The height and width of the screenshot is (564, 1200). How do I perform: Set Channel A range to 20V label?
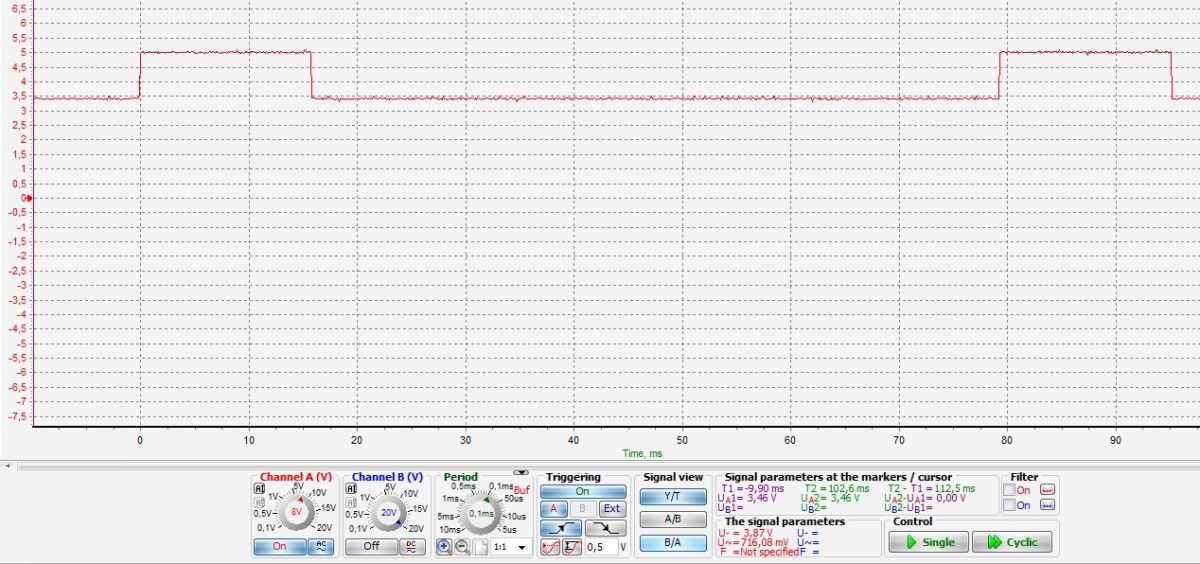[x=324, y=527]
